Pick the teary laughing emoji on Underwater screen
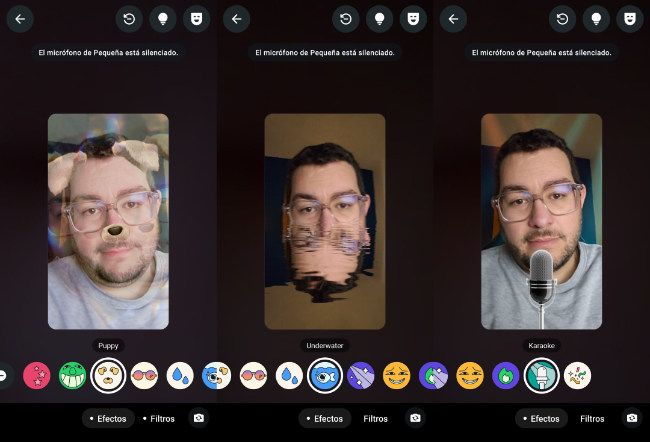 point(397,376)
